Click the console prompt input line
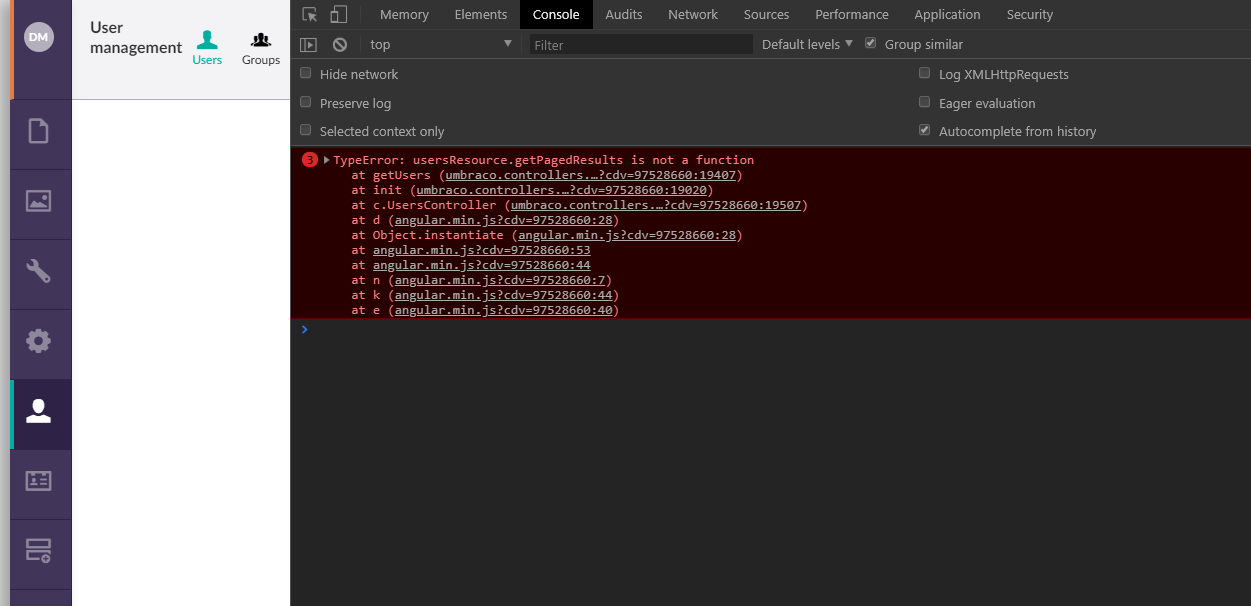 [x=770, y=329]
